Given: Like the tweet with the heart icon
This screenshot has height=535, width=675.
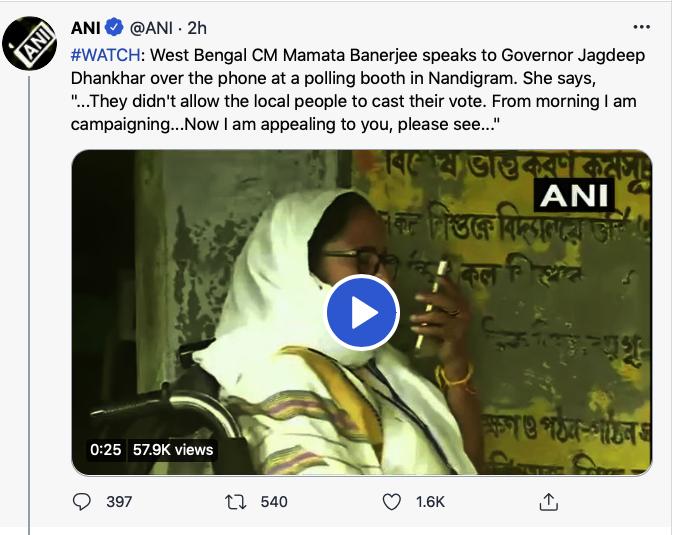Looking at the screenshot, I should click(393, 501).
